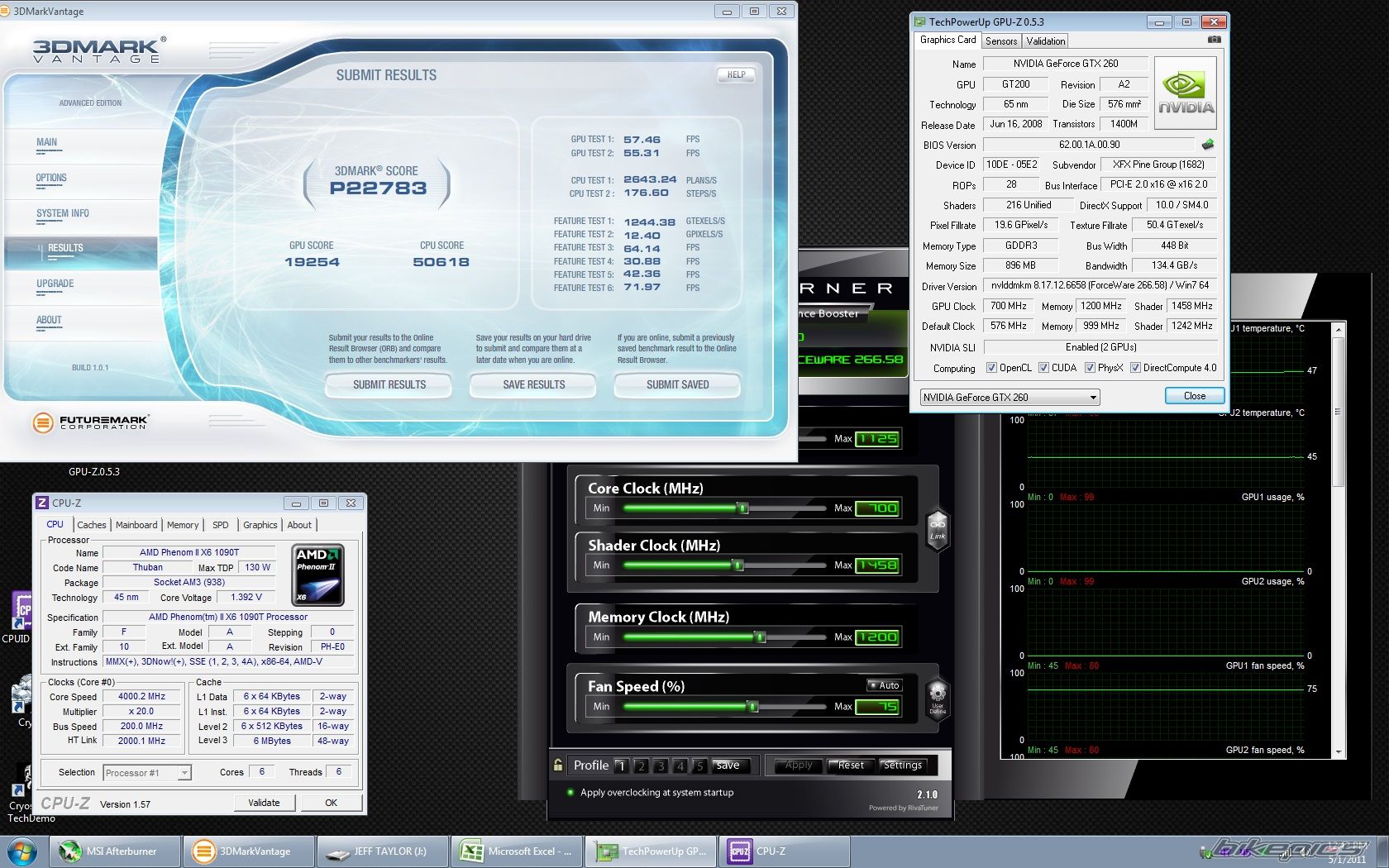Click the BIOS save icon in GPU-Z
This screenshot has width=1389, height=868.
coord(1208,145)
